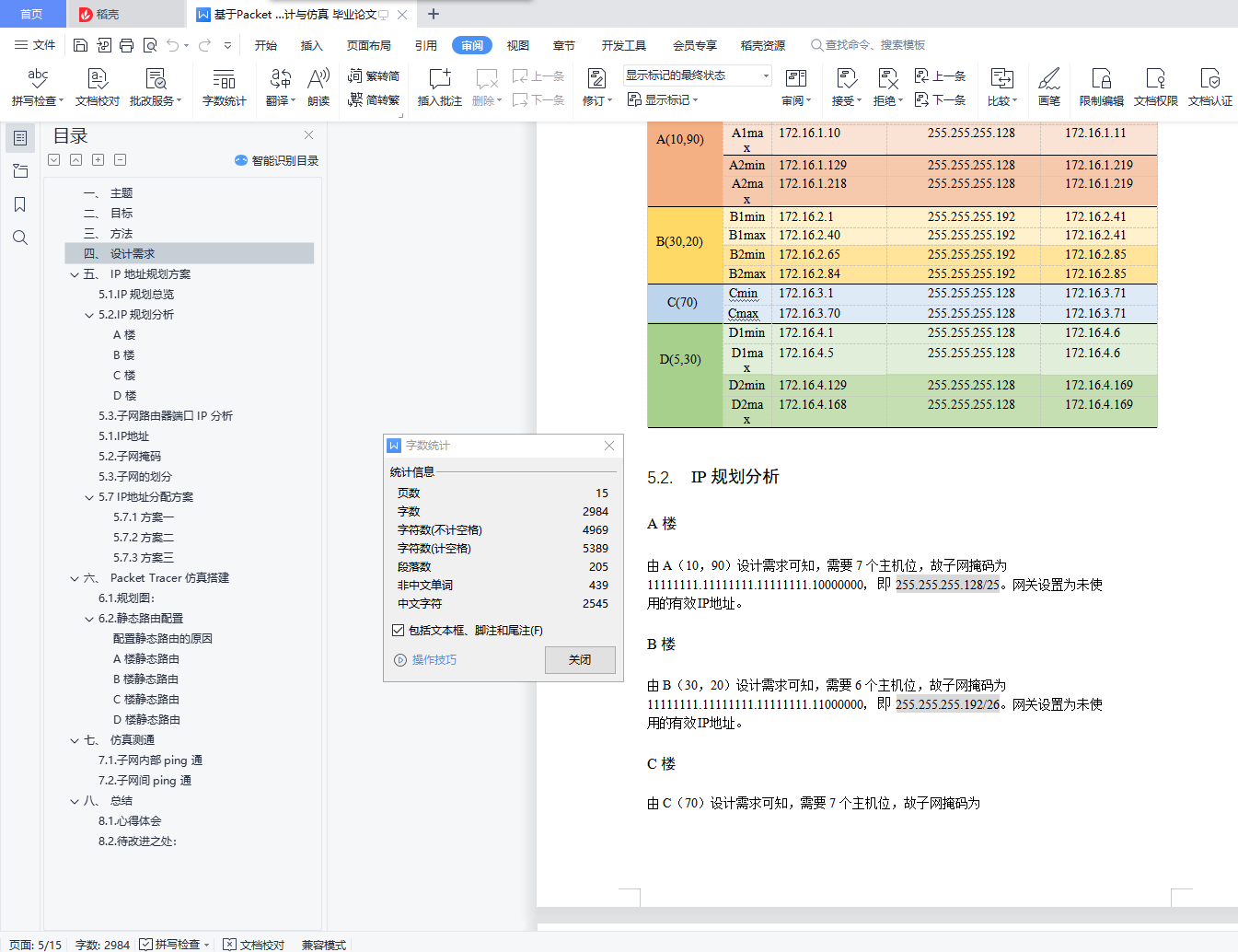Open the 显示标记 dropdown menu
Viewport: 1238px width, 952px height.
[x=663, y=99]
